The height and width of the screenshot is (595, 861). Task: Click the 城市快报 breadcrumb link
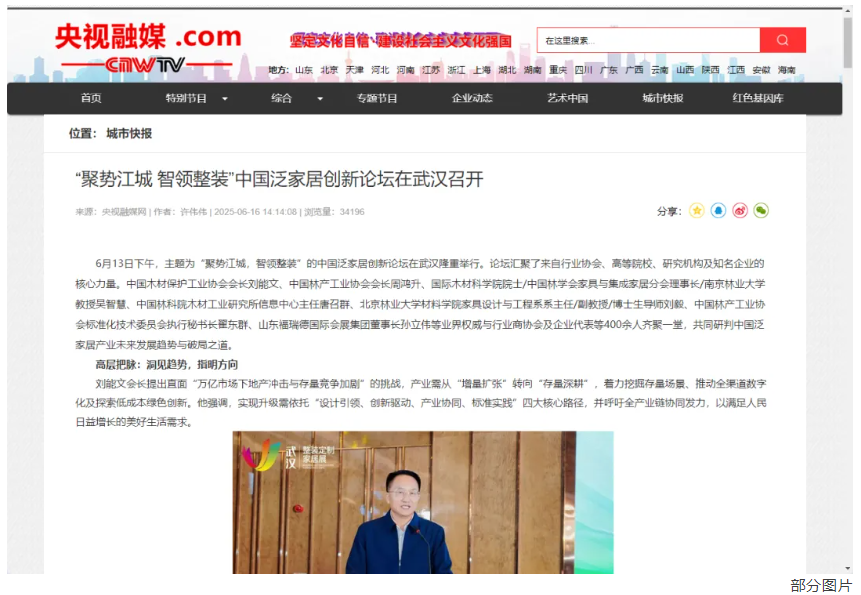129,133
